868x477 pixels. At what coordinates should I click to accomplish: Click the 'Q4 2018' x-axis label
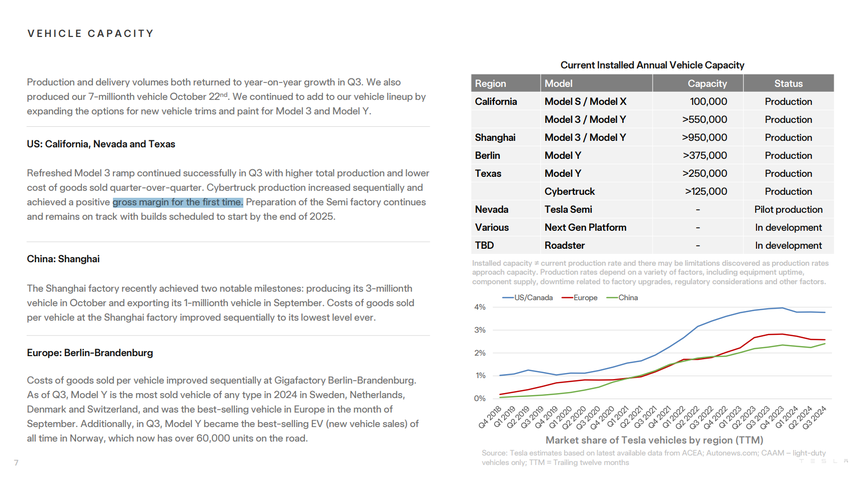pyautogui.click(x=489, y=417)
